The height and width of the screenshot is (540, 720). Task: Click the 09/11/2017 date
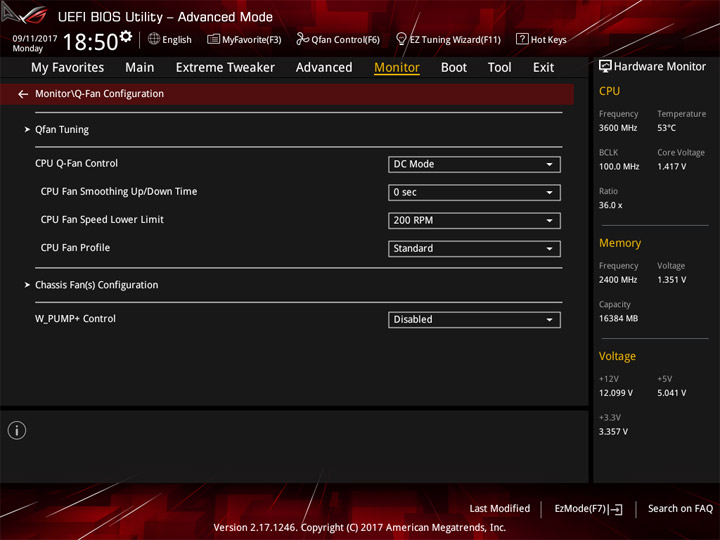click(x=35, y=39)
